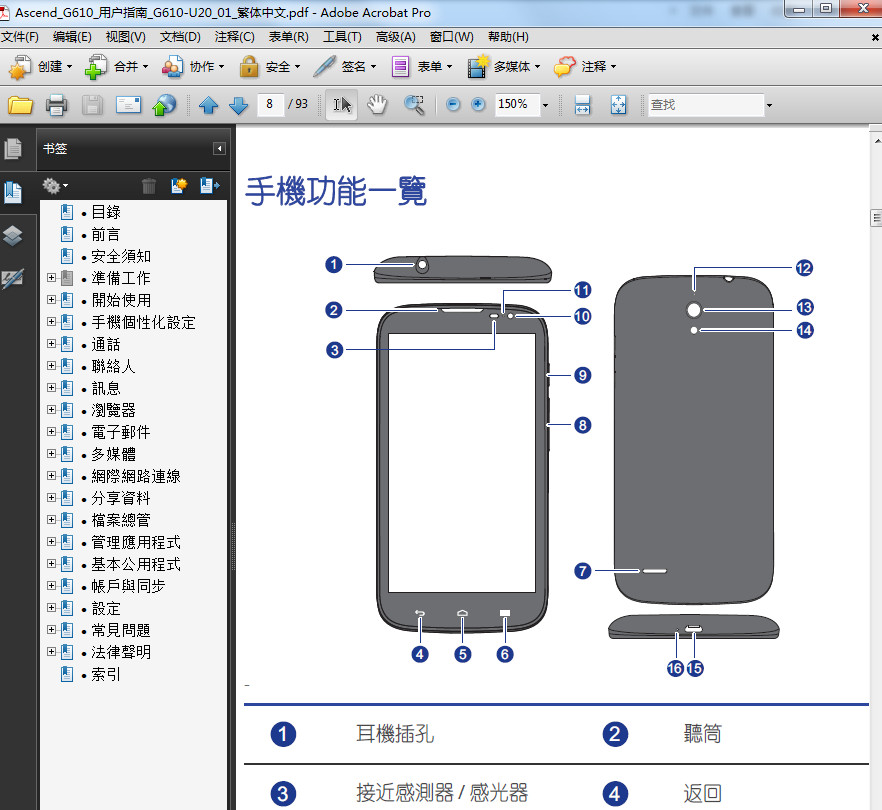Click the upload globe icon

164,105
